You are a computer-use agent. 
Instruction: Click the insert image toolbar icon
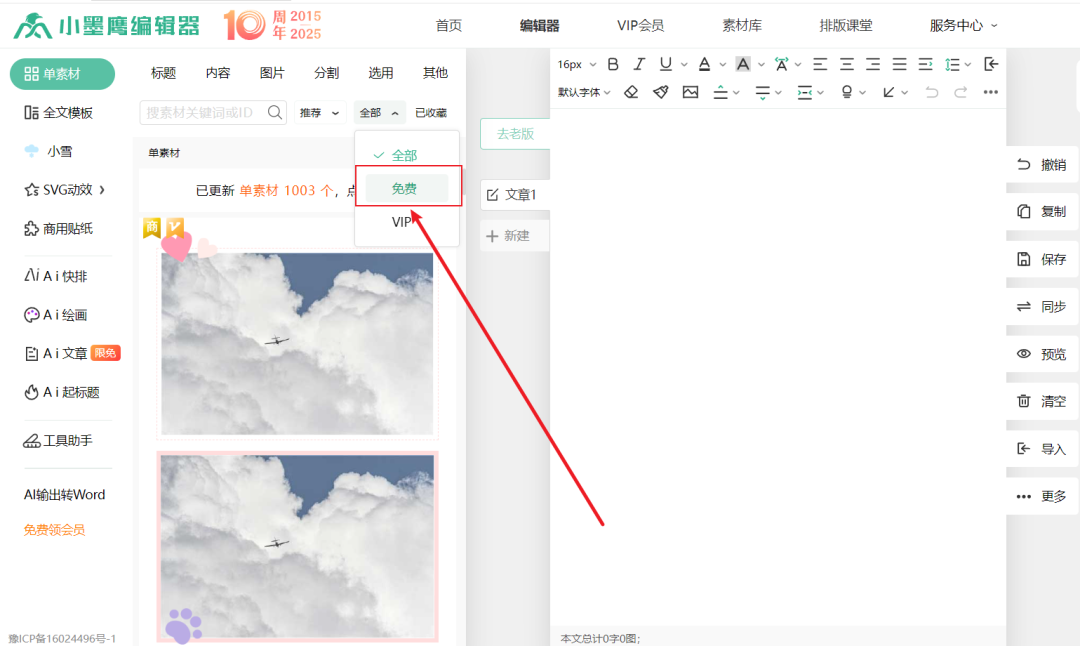click(690, 92)
